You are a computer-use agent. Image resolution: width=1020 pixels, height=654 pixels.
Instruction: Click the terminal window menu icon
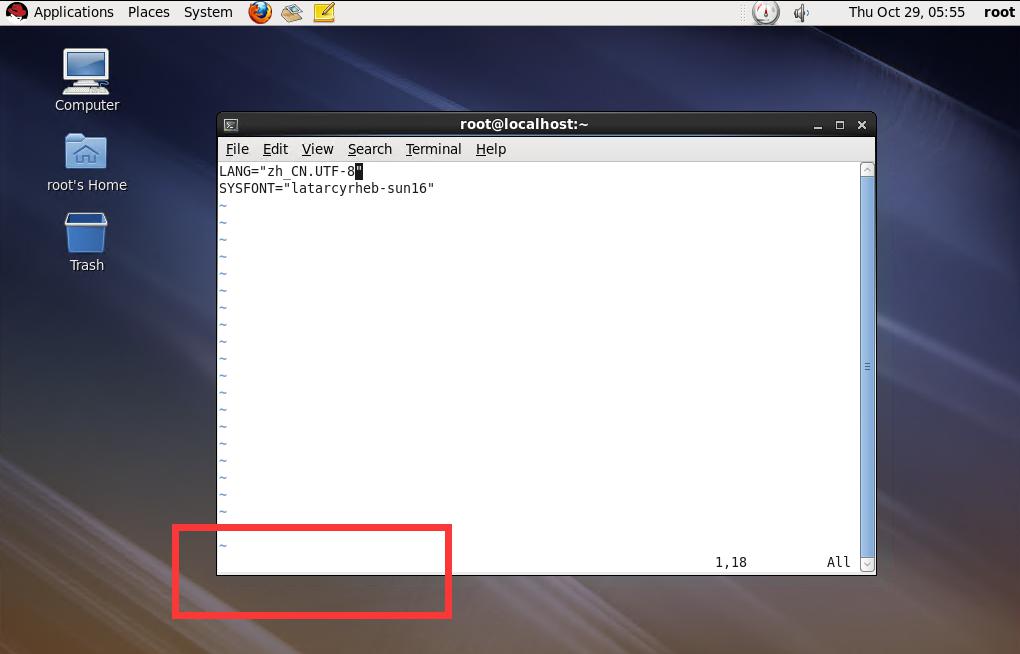pyautogui.click(x=231, y=125)
